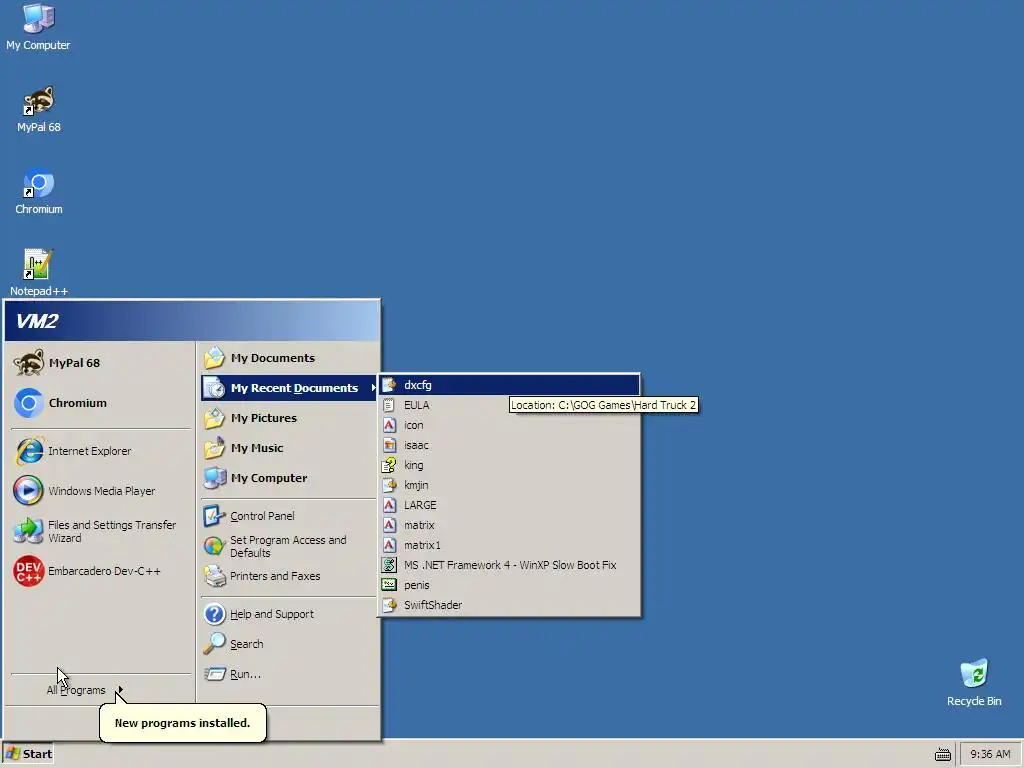Open recent document isaac
Image resolution: width=1024 pixels, height=768 pixels.
coord(509,445)
